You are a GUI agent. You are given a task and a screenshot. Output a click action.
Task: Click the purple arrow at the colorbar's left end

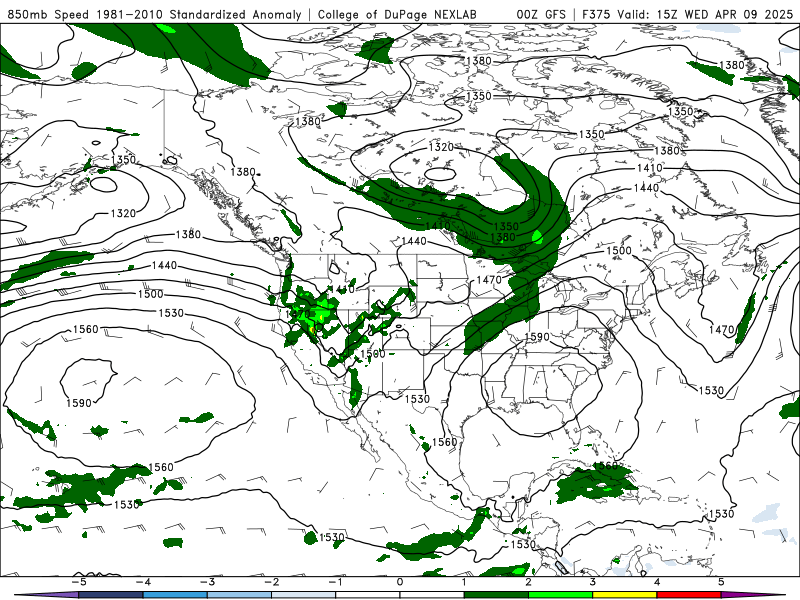(46, 595)
